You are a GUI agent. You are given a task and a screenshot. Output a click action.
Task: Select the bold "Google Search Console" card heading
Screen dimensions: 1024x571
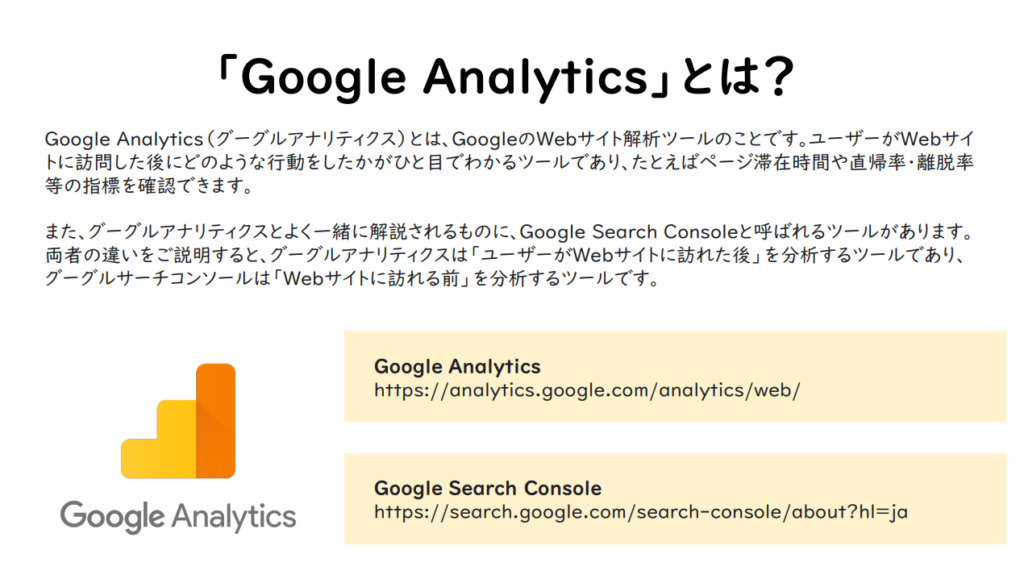tap(487, 488)
